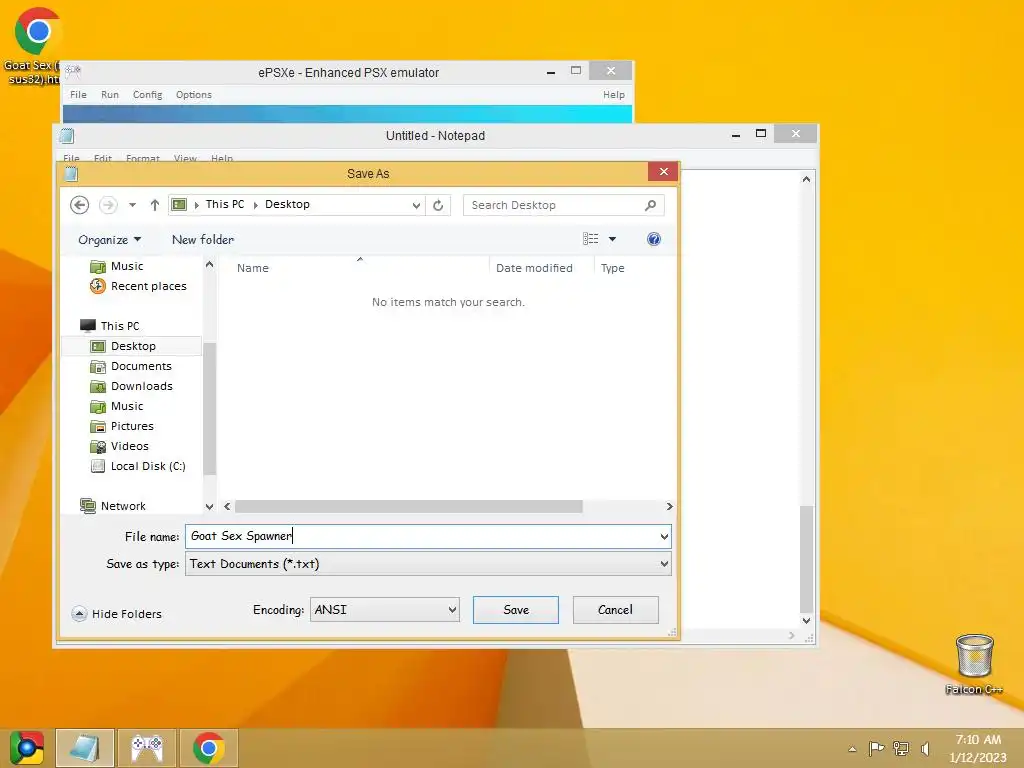
Task: Close the Save As dialog
Action: click(664, 172)
